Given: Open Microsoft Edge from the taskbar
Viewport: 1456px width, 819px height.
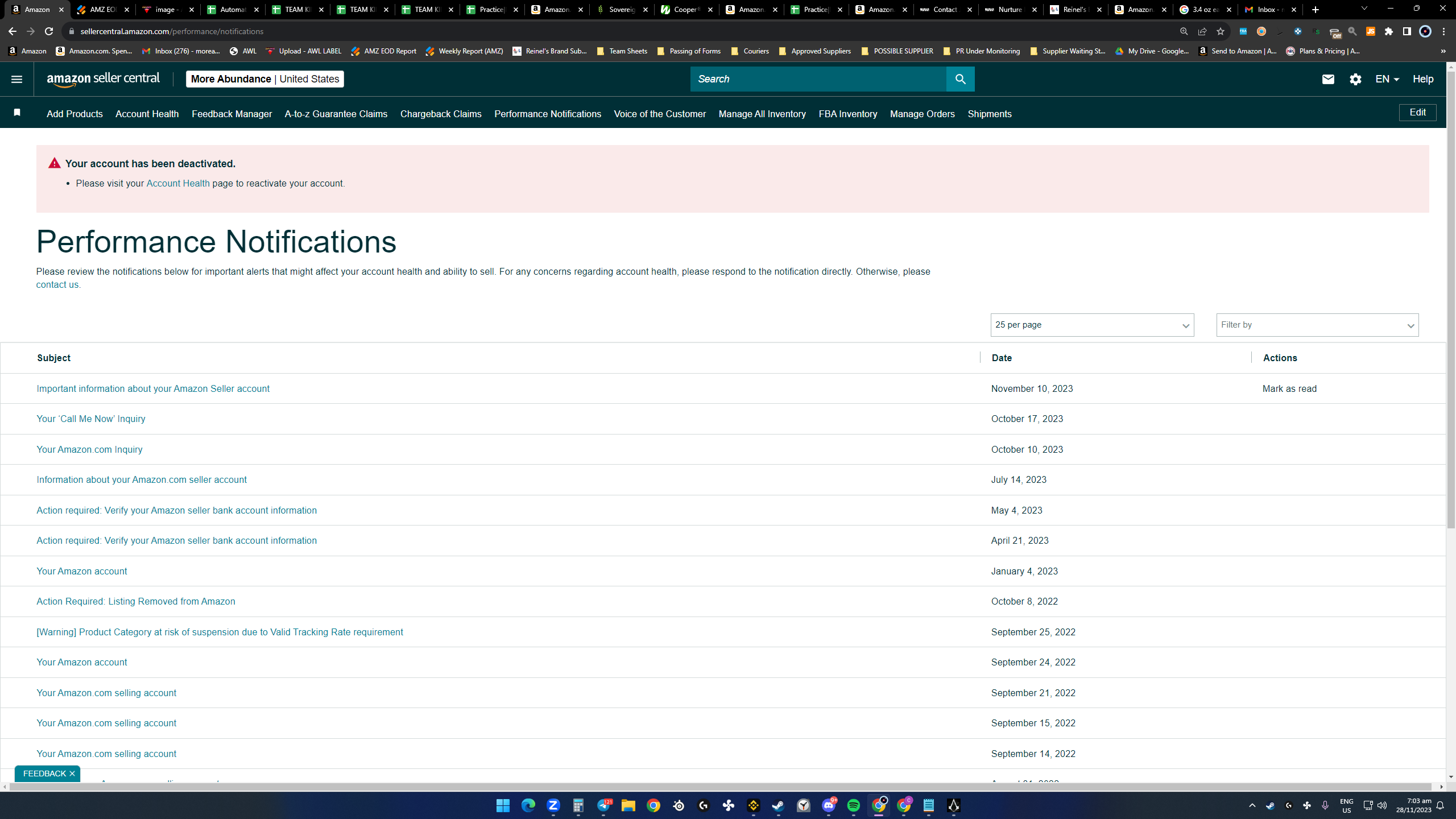Looking at the screenshot, I should tap(528, 805).
